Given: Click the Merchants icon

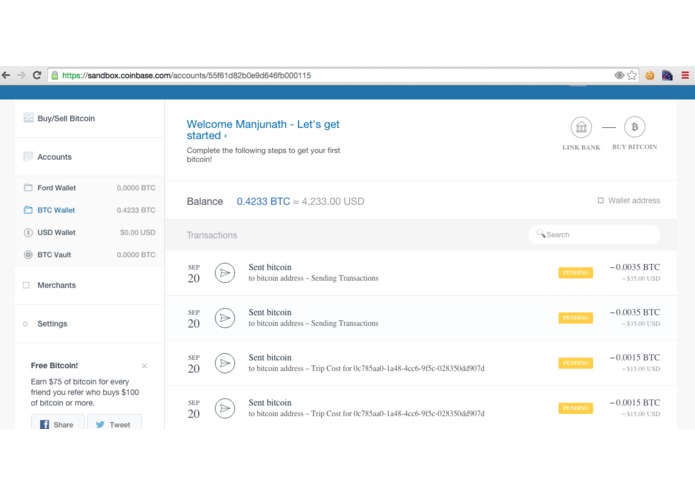Looking at the screenshot, I should 26,285.
